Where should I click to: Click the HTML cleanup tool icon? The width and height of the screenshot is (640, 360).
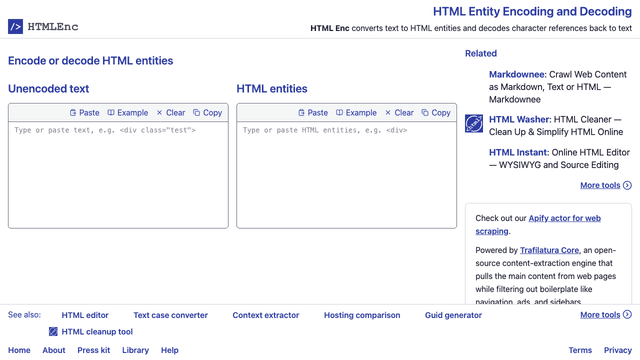pyautogui.click(x=53, y=331)
